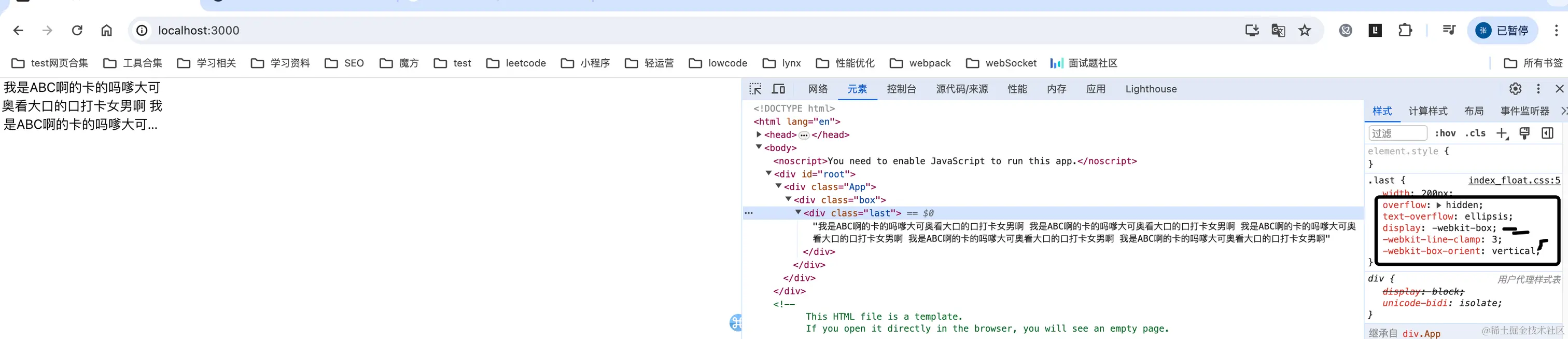This screenshot has height=339, width=1568.
Task: Open DevTools settings gear
Action: pos(1516,89)
